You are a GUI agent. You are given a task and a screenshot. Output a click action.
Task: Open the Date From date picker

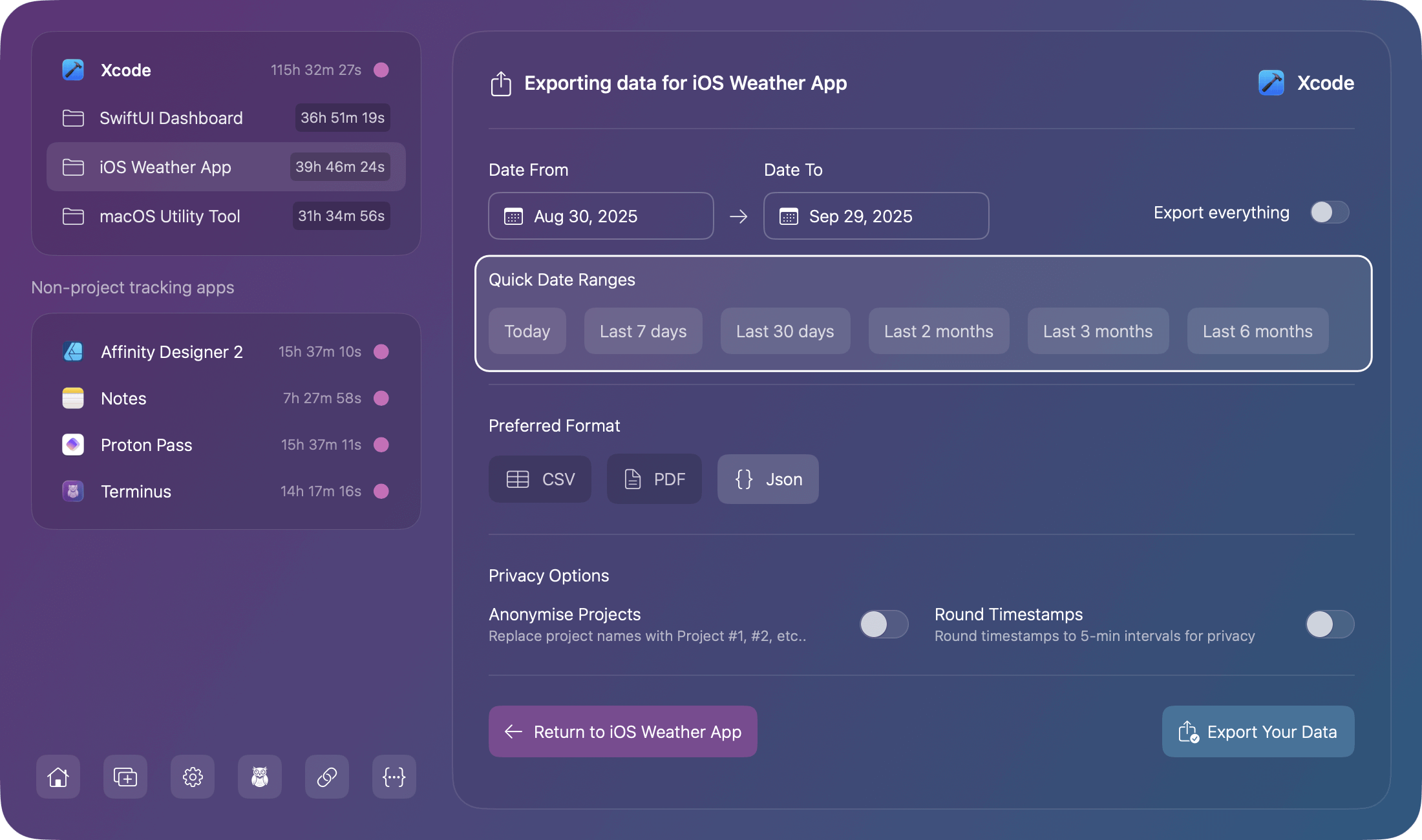pos(600,216)
